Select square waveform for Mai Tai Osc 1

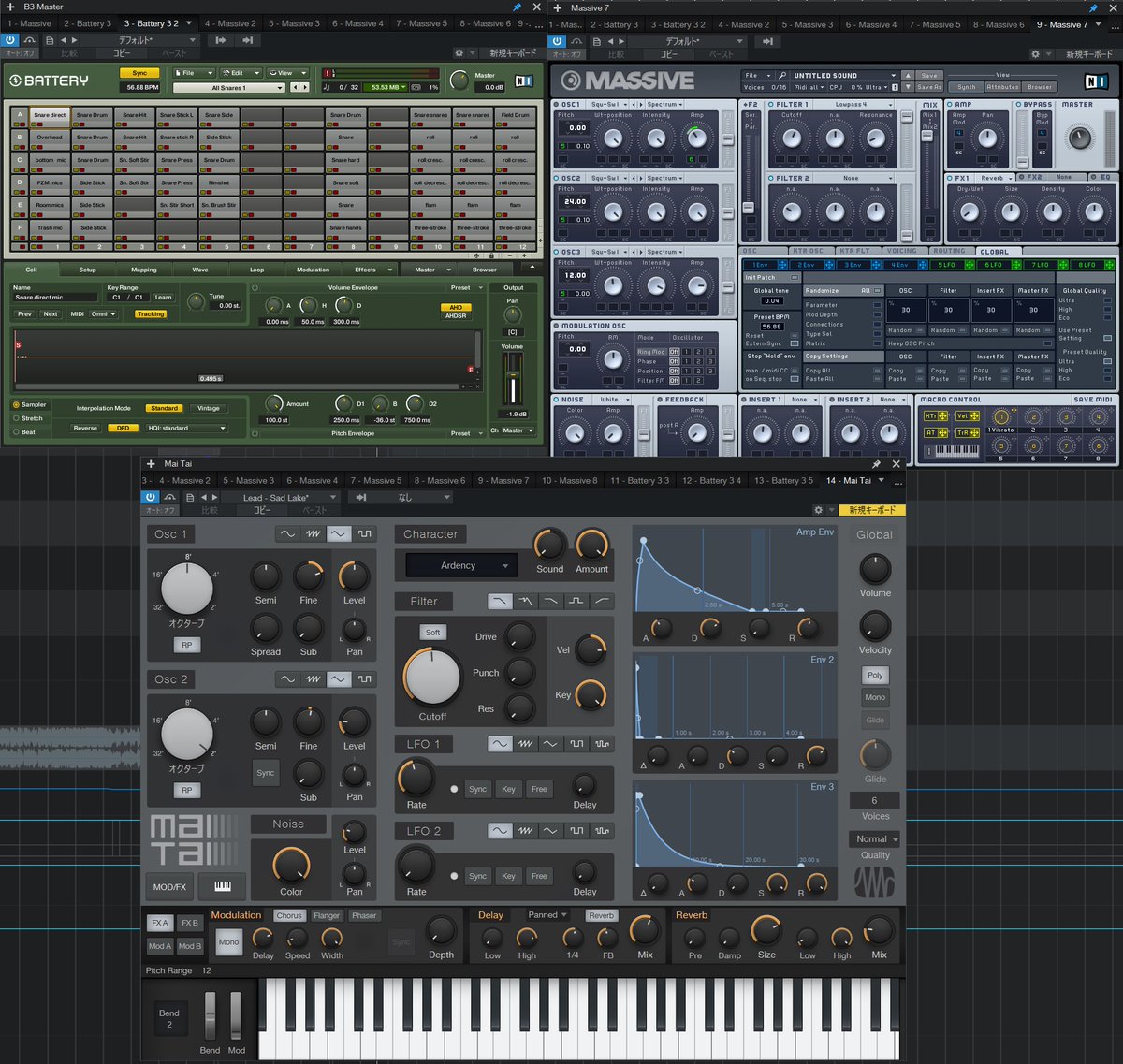(364, 533)
